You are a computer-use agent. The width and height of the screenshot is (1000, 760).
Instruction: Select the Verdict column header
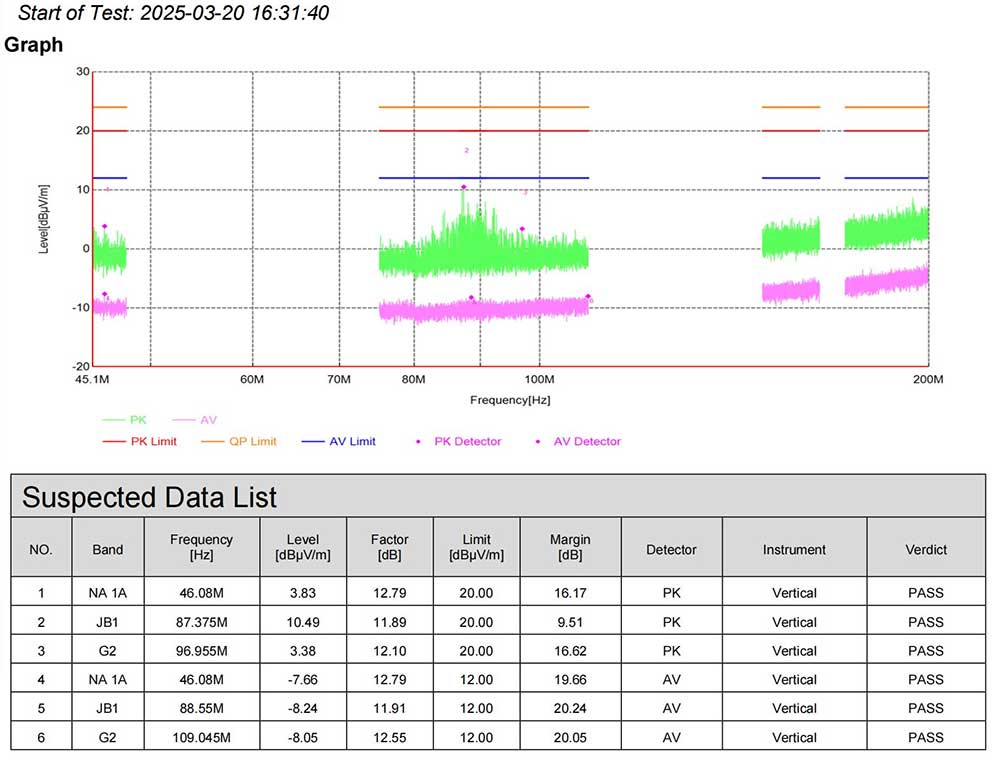coord(924,549)
